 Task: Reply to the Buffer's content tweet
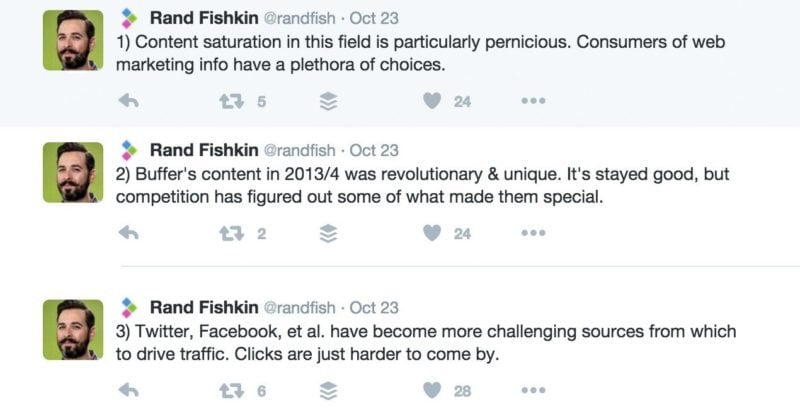click(129, 233)
